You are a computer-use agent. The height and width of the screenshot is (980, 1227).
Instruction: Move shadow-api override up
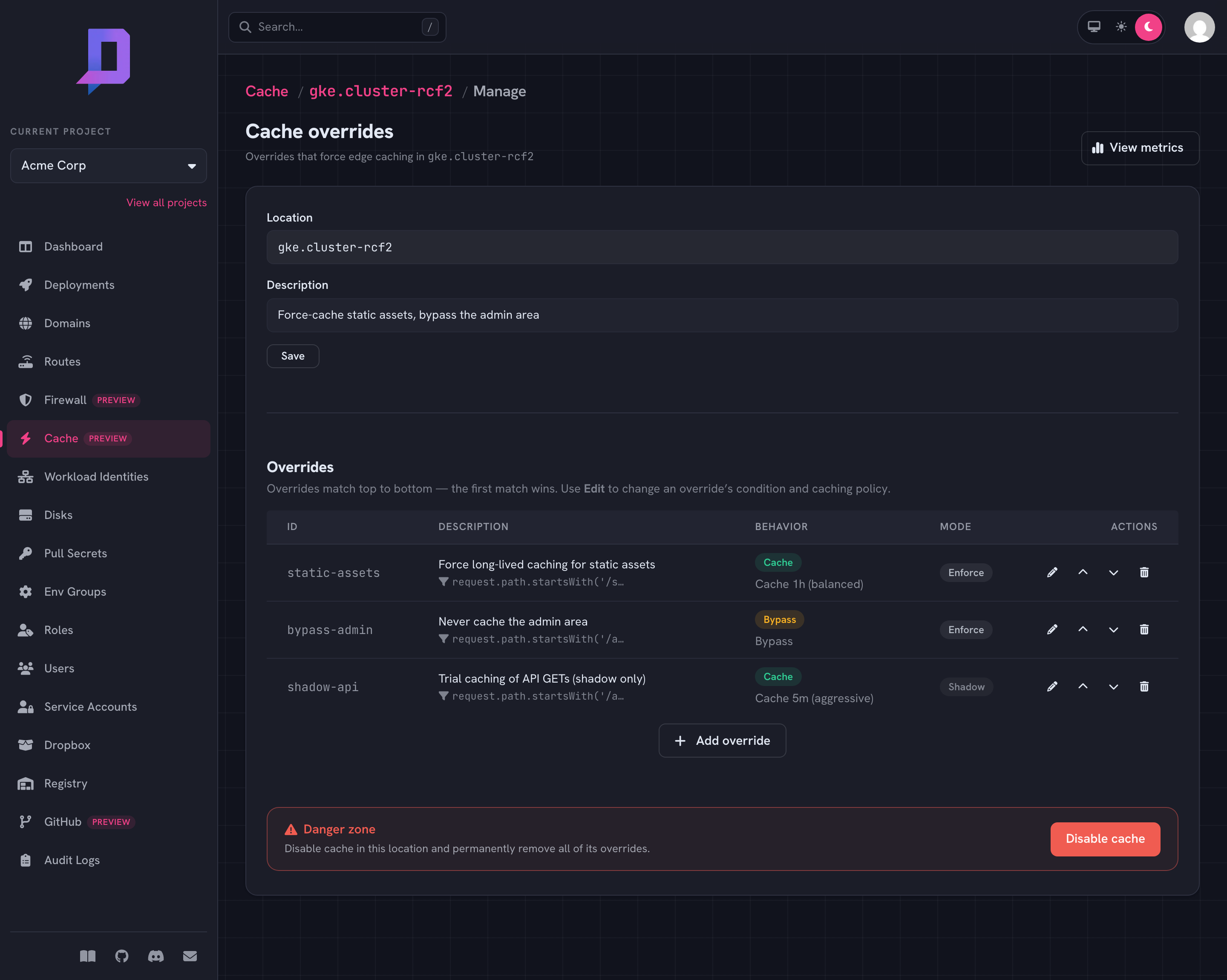(1083, 686)
